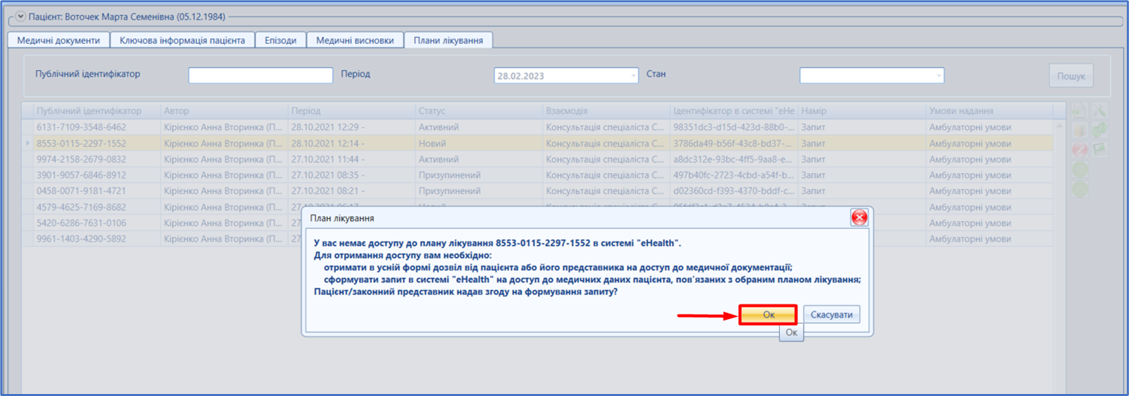Click period cell 27.10.2021 11:44
Image resolution: width=1129 pixels, height=396 pixels.
pos(351,159)
